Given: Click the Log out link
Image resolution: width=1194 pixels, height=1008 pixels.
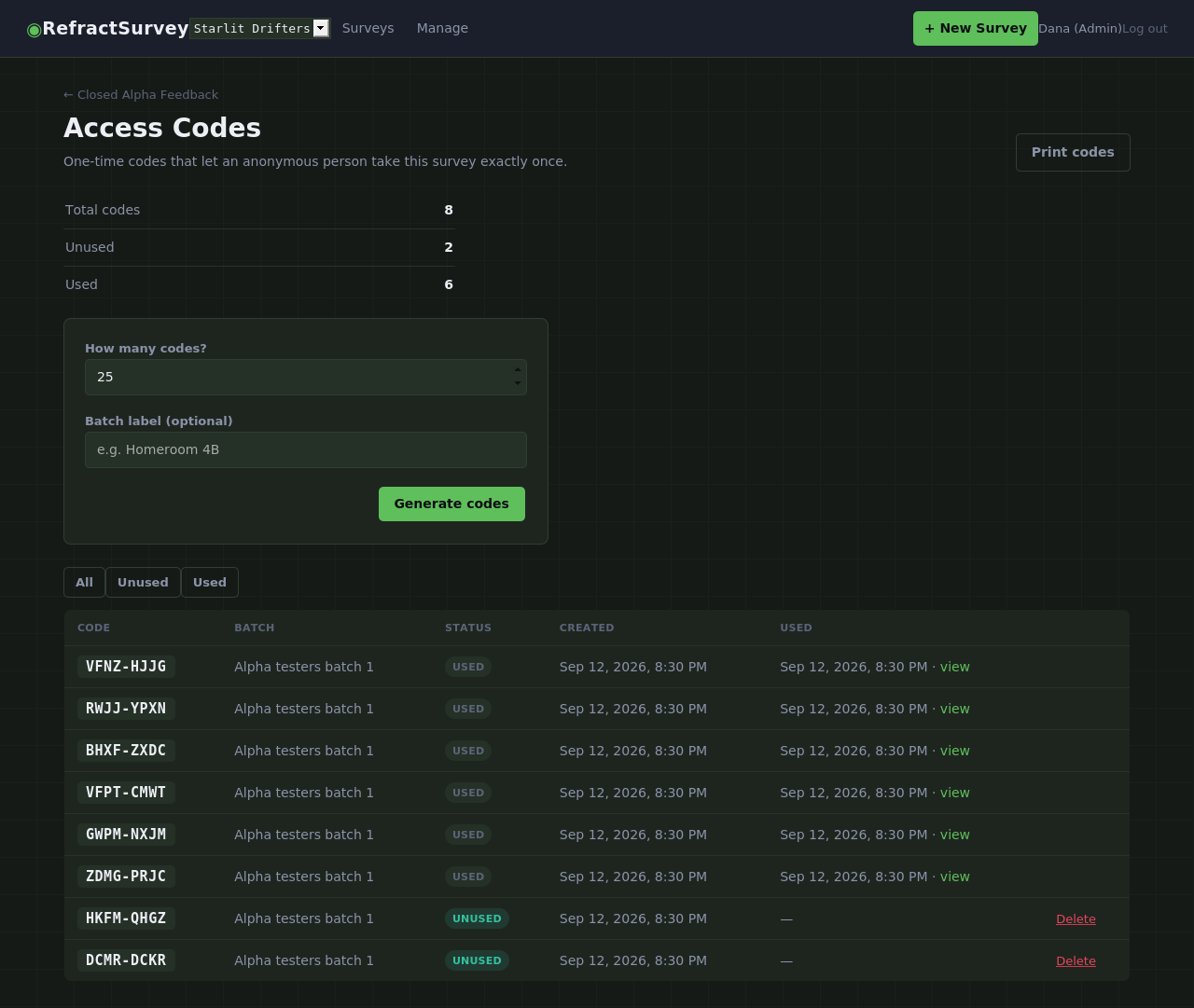Looking at the screenshot, I should 1145,29.
